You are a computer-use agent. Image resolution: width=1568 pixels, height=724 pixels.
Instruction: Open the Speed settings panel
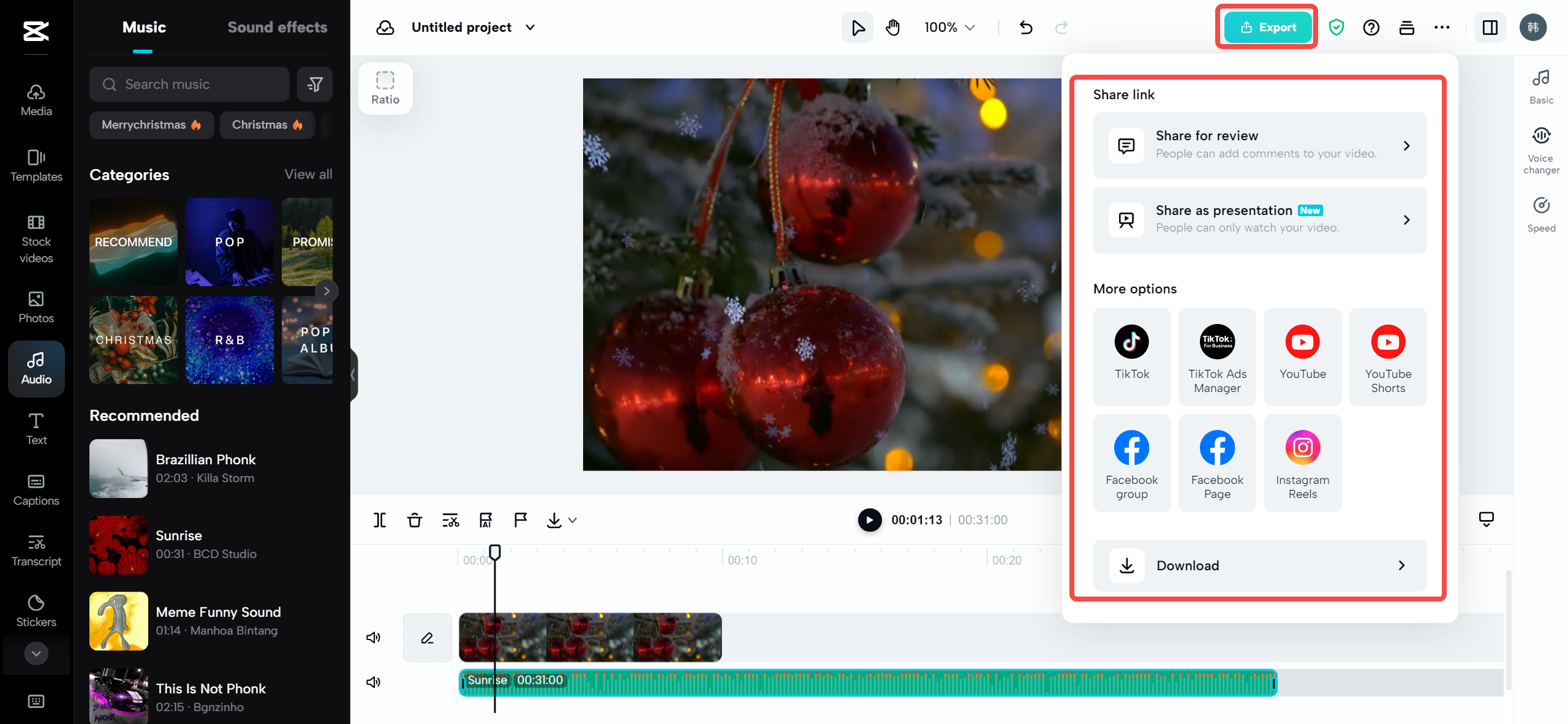[x=1541, y=213]
